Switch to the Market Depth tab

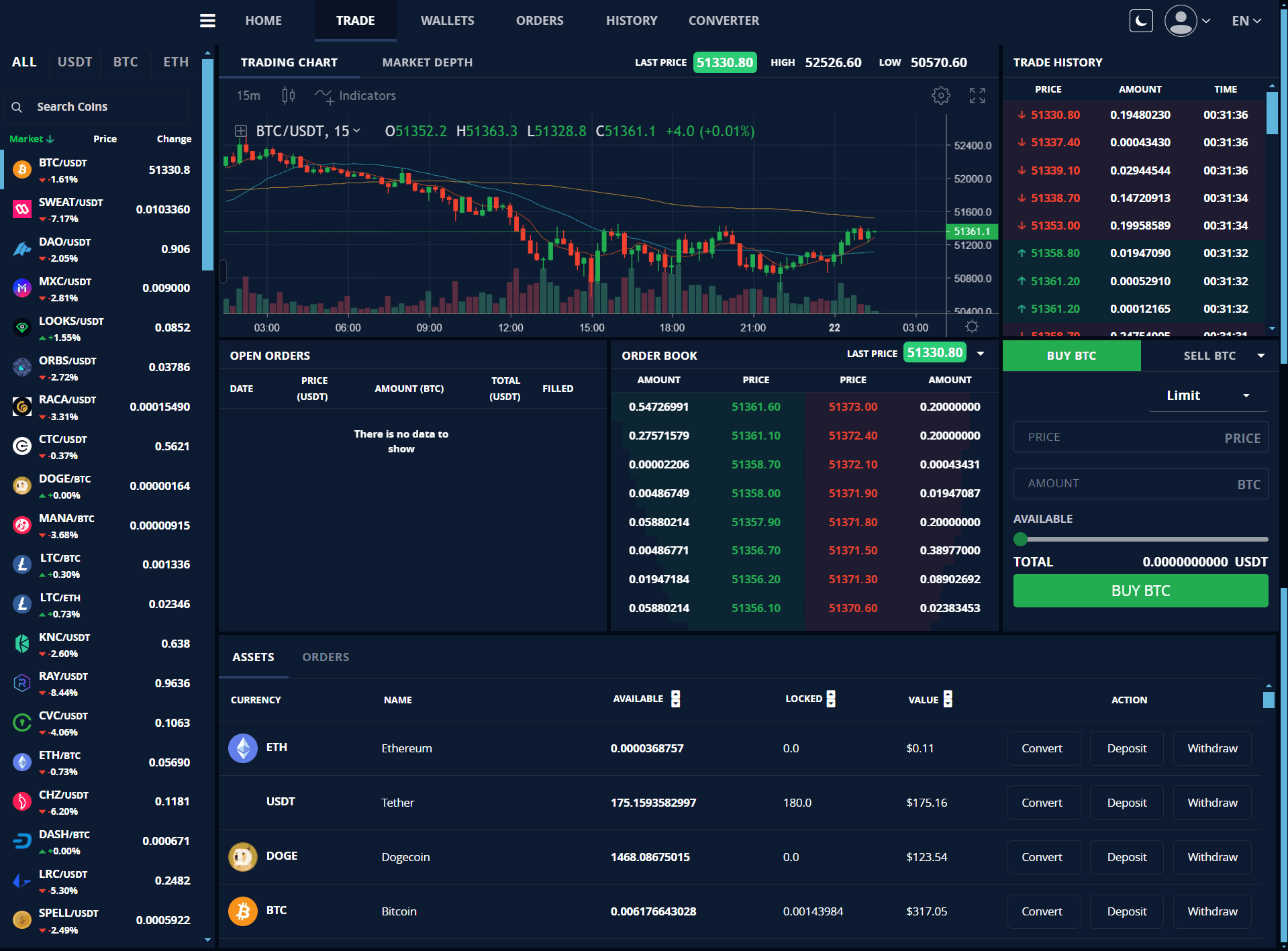coord(427,62)
